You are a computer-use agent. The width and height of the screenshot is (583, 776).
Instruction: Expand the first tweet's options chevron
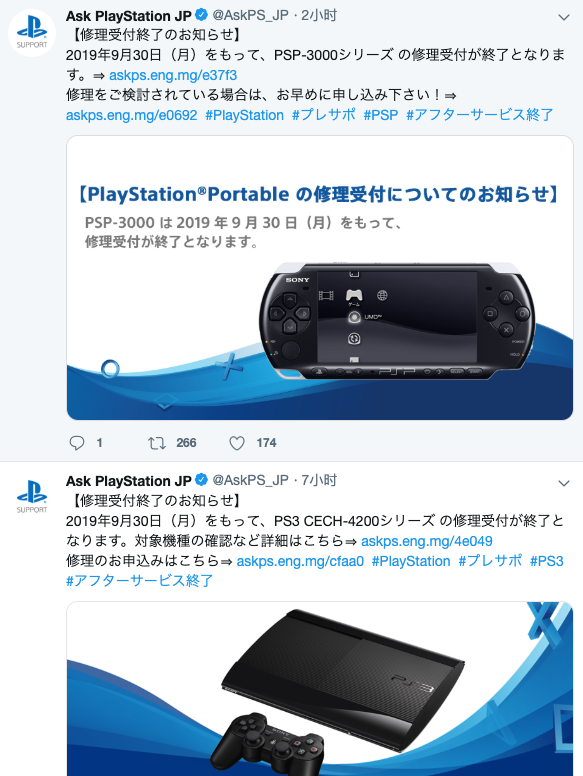click(x=564, y=17)
